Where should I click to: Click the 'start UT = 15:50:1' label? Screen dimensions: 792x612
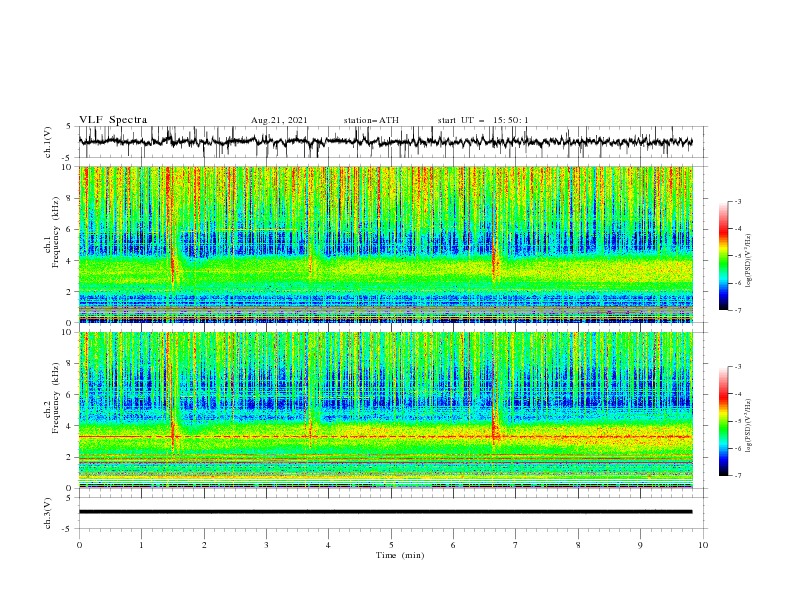point(483,120)
